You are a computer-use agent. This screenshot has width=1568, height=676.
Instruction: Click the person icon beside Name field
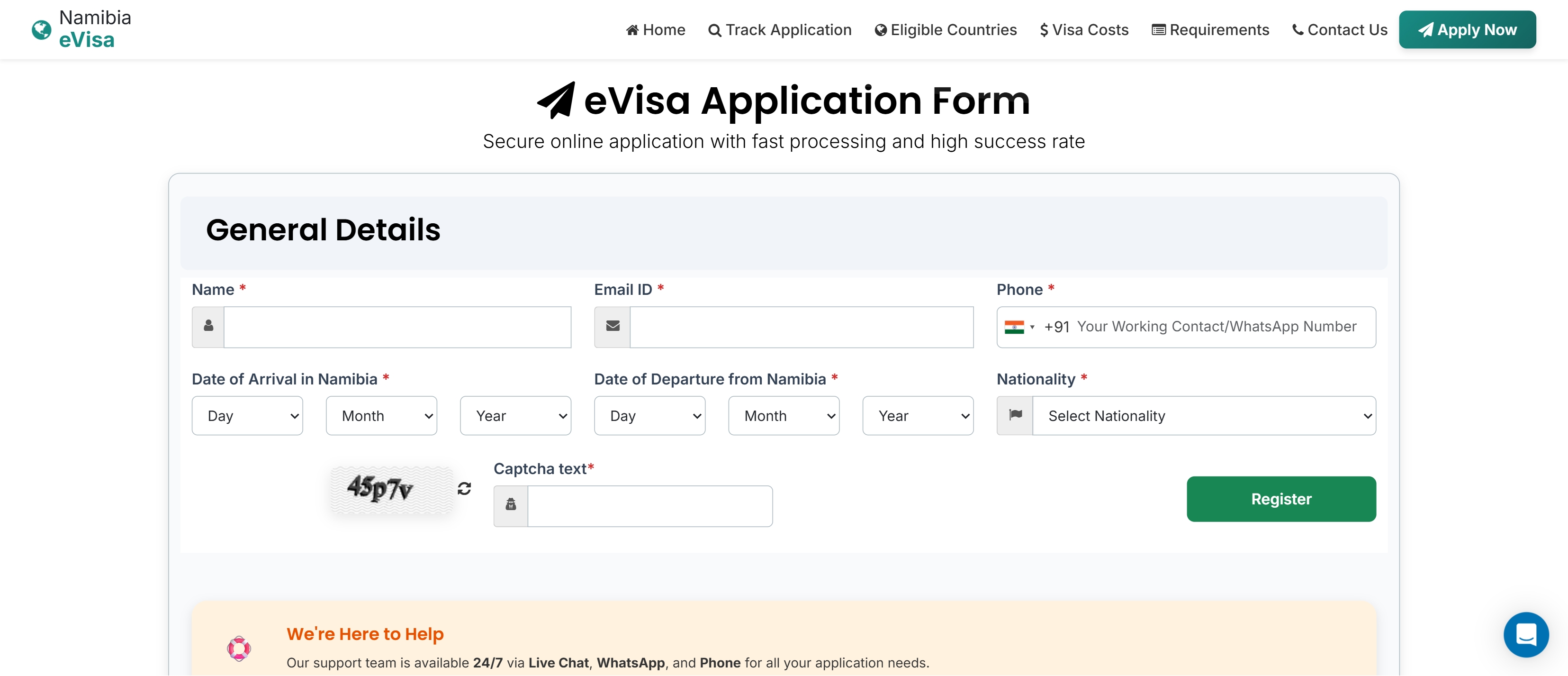(208, 327)
